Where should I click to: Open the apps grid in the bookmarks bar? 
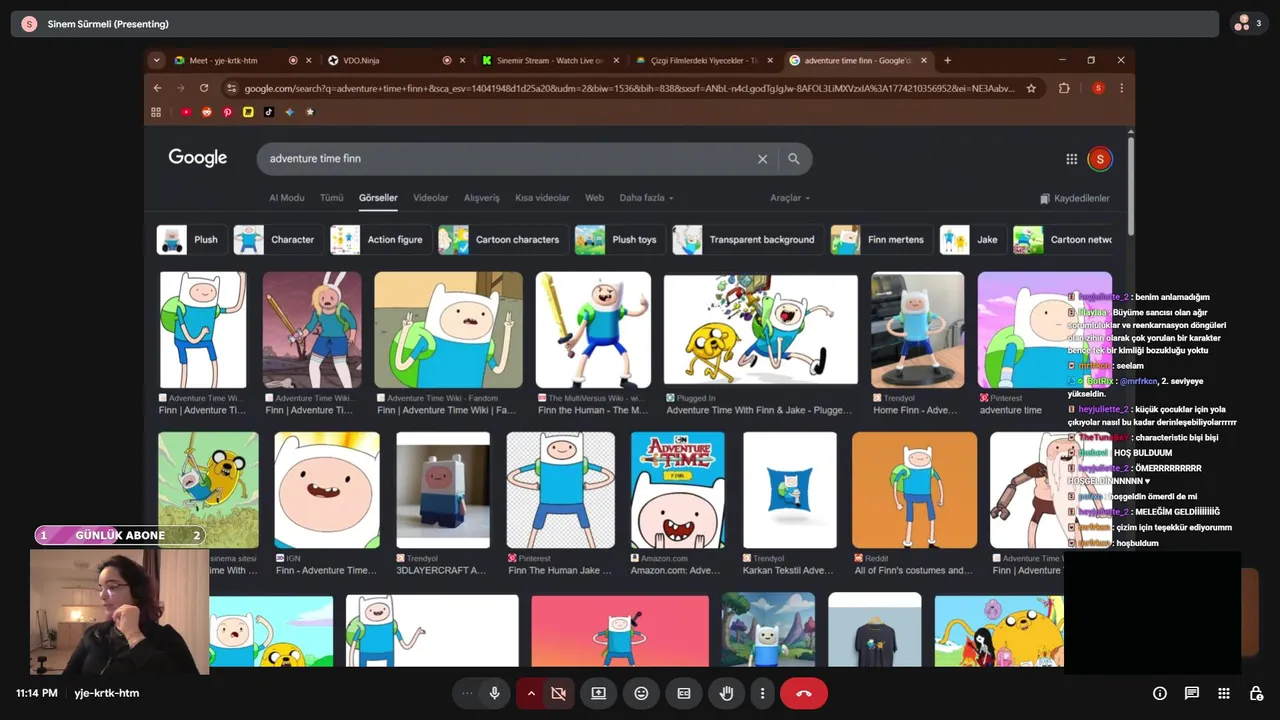pyautogui.click(x=156, y=112)
